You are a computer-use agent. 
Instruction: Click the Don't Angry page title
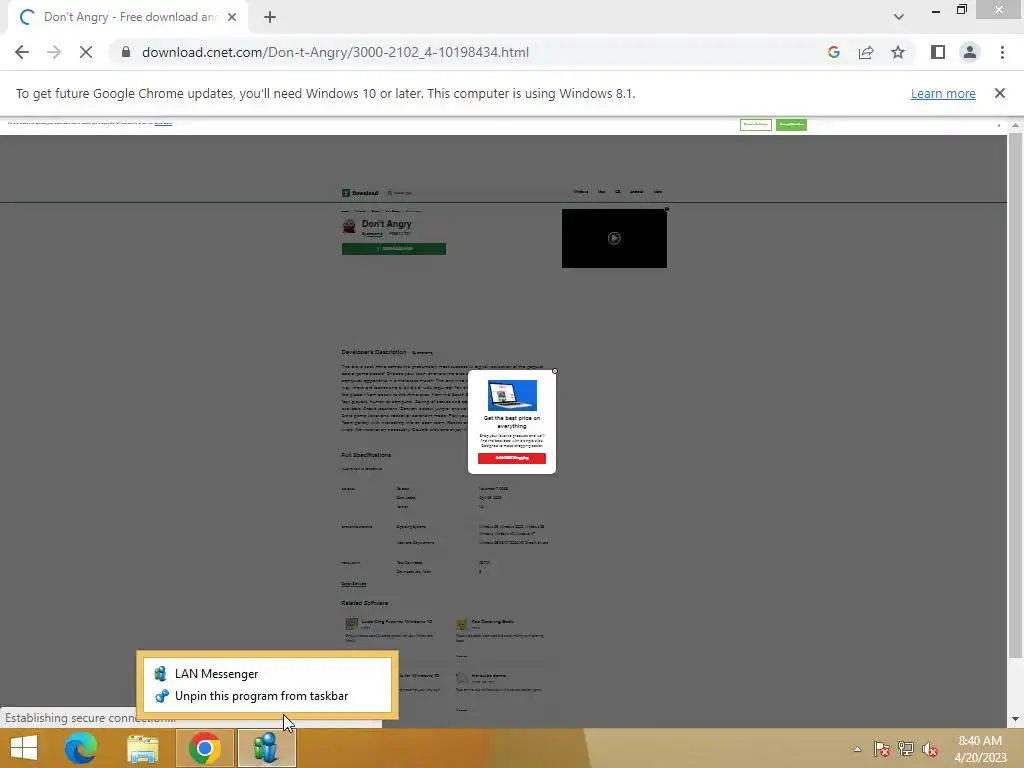pyautogui.click(x=387, y=224)
